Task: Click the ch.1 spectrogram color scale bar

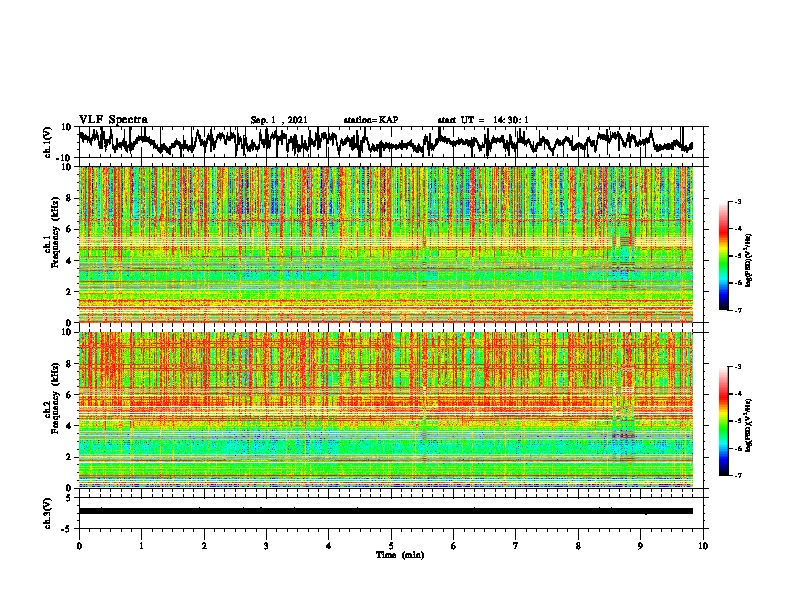Action: pyautogui.click(x=724, y=256)
